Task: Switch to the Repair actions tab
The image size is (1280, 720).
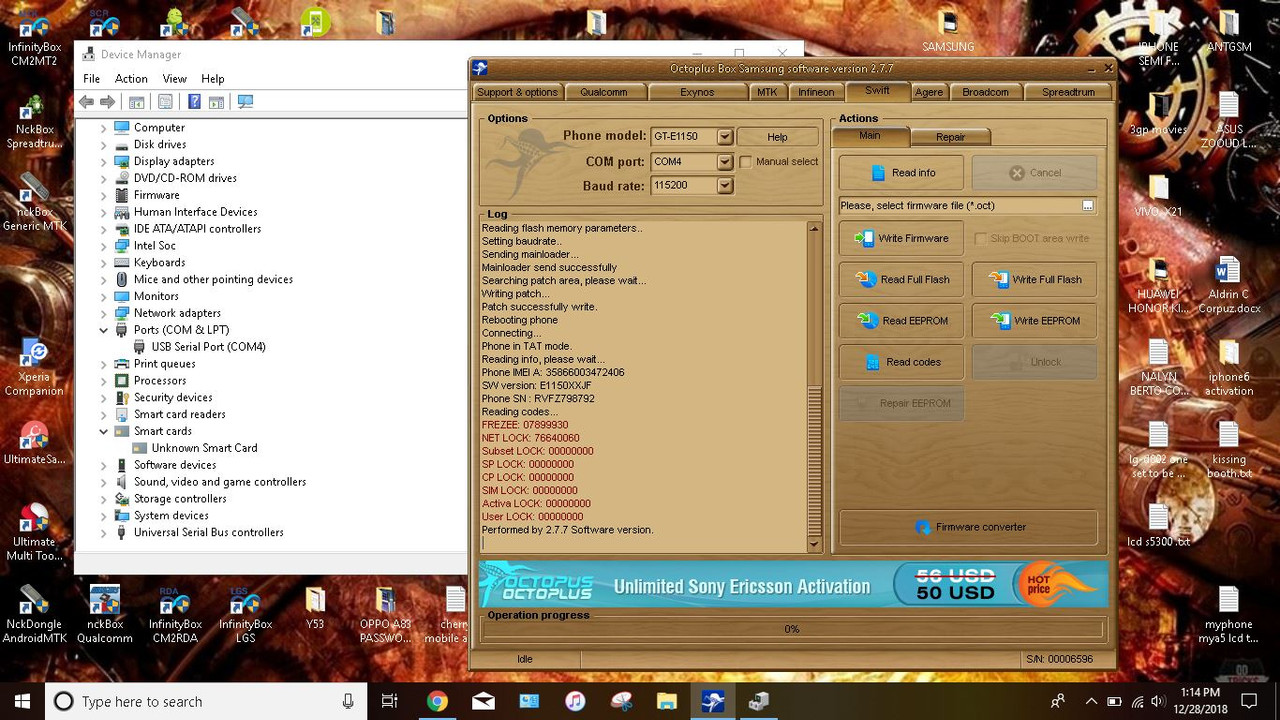Action: (950, 137)
